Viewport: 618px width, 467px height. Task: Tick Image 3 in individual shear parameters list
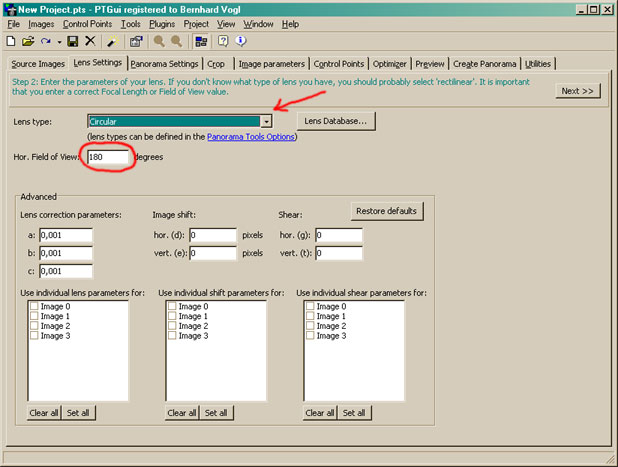tap(312, 336)
